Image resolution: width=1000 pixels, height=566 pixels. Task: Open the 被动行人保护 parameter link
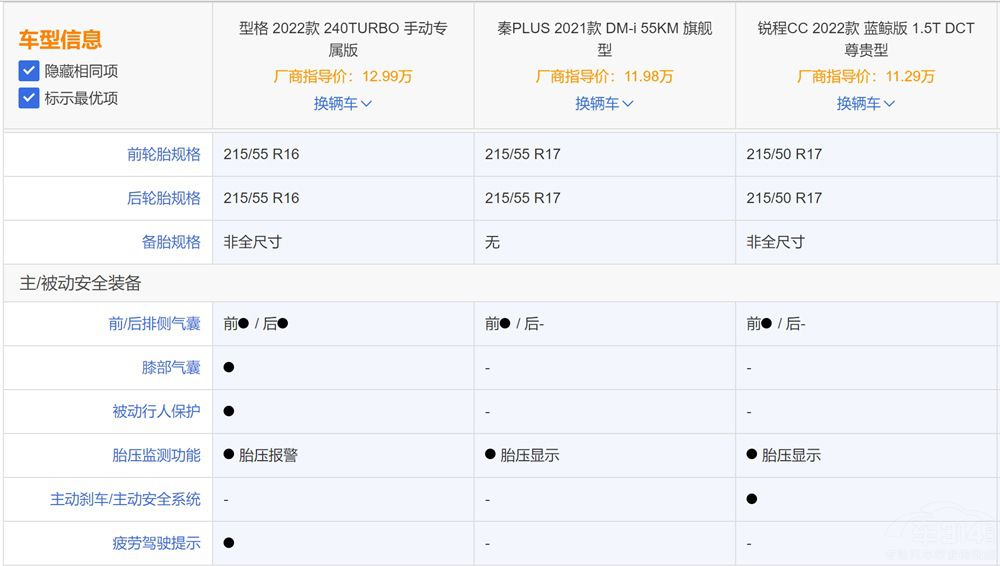[x=156, y=411]
